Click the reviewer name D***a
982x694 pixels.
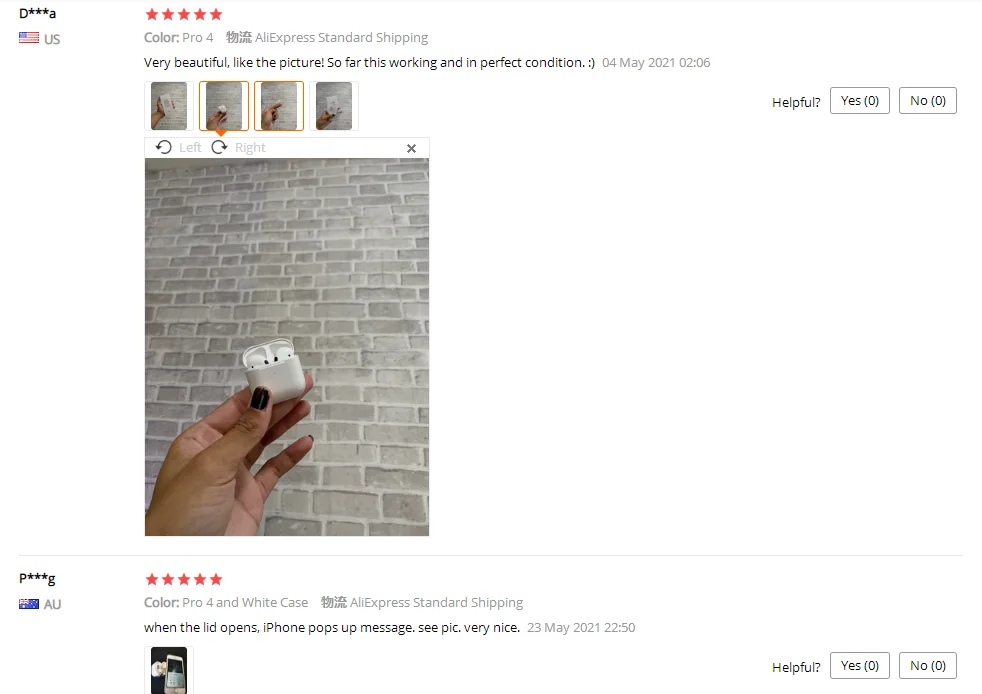click(38, 13)
